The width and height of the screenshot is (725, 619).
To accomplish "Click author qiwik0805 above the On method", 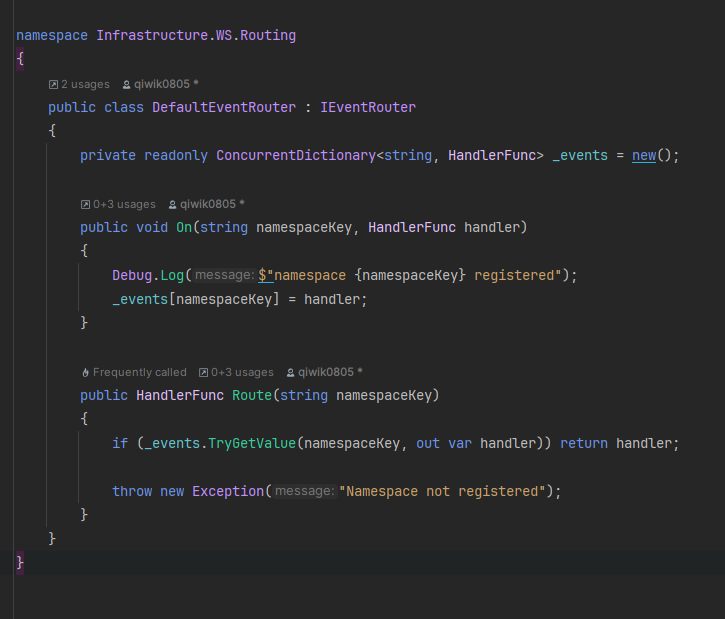I will pyautogui.click(x=208, y=204).
